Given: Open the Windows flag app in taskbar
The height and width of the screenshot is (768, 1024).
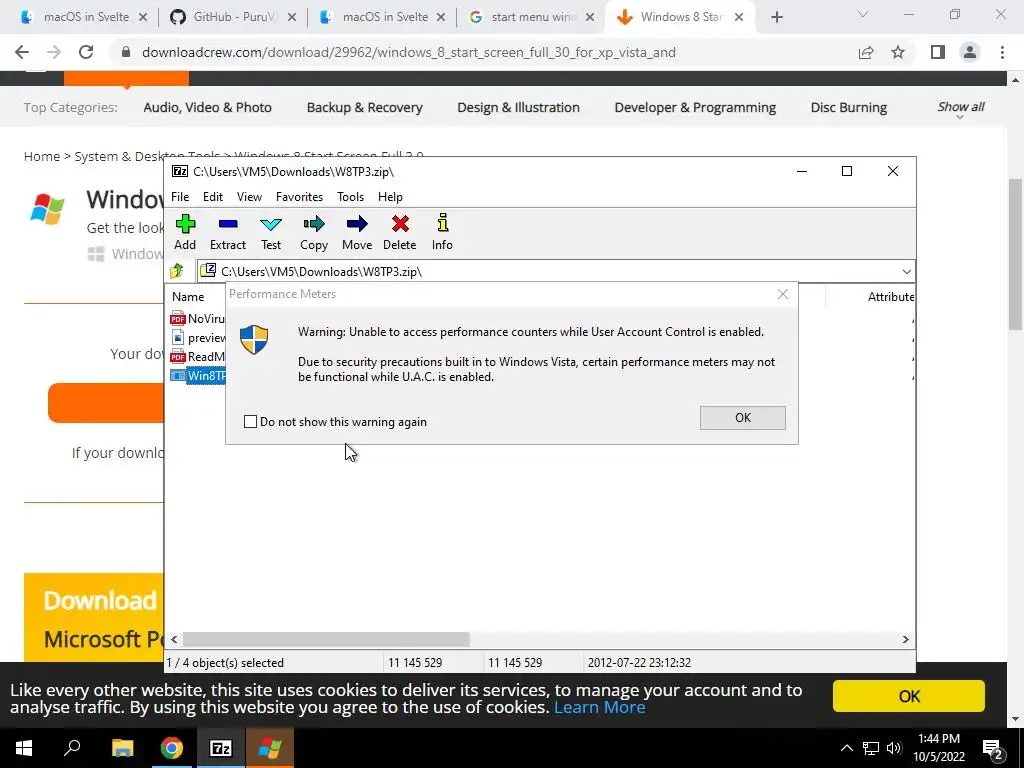Looking at the screenshot, I should click(x=270, y=748).
